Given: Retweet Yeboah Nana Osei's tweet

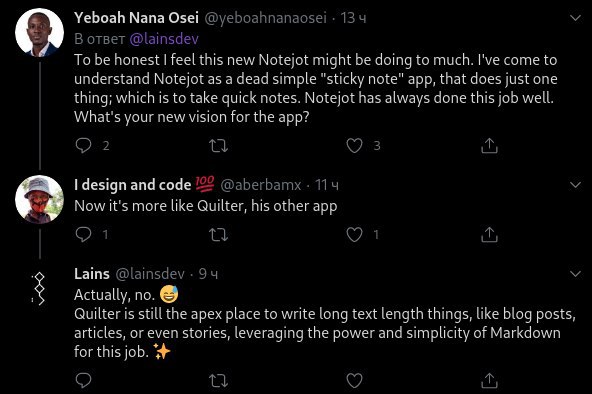Looking at the screenshot, I should tap(219, 146).
